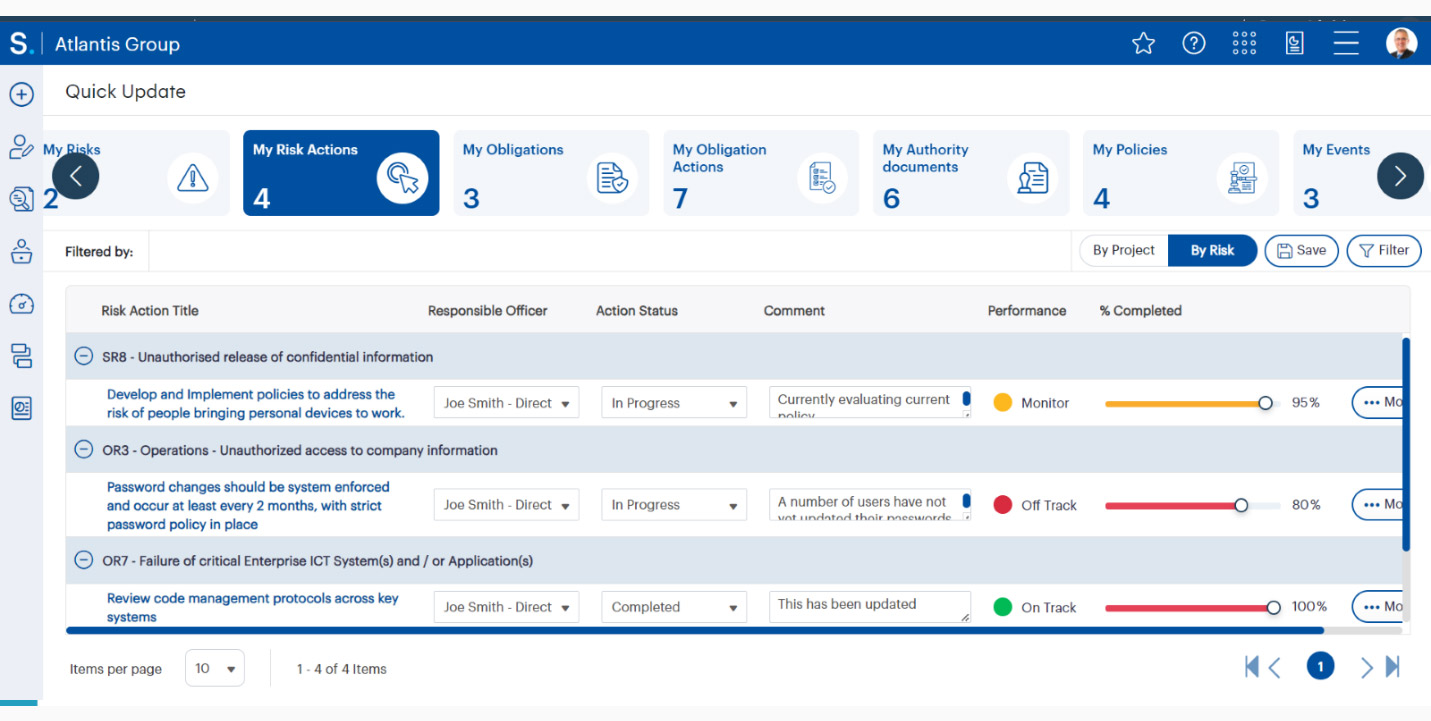Screen dimensions: 1431x721
Task: Collapse the SR8 risk group
Action: coord(85,356)
